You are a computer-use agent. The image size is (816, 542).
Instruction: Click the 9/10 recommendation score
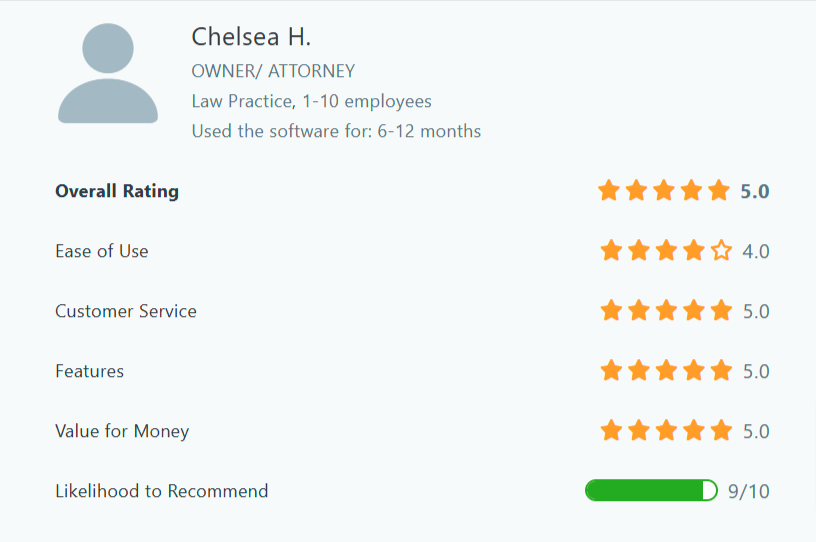(x=749, y=491)
